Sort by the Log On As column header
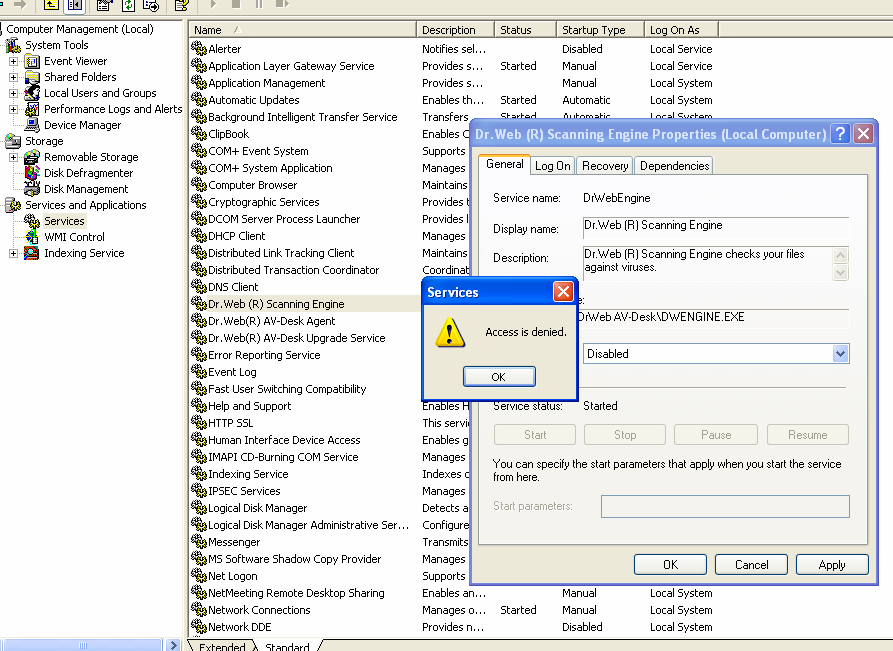The height and width of the screenshot is (651, 893). [x=682, y=30]
